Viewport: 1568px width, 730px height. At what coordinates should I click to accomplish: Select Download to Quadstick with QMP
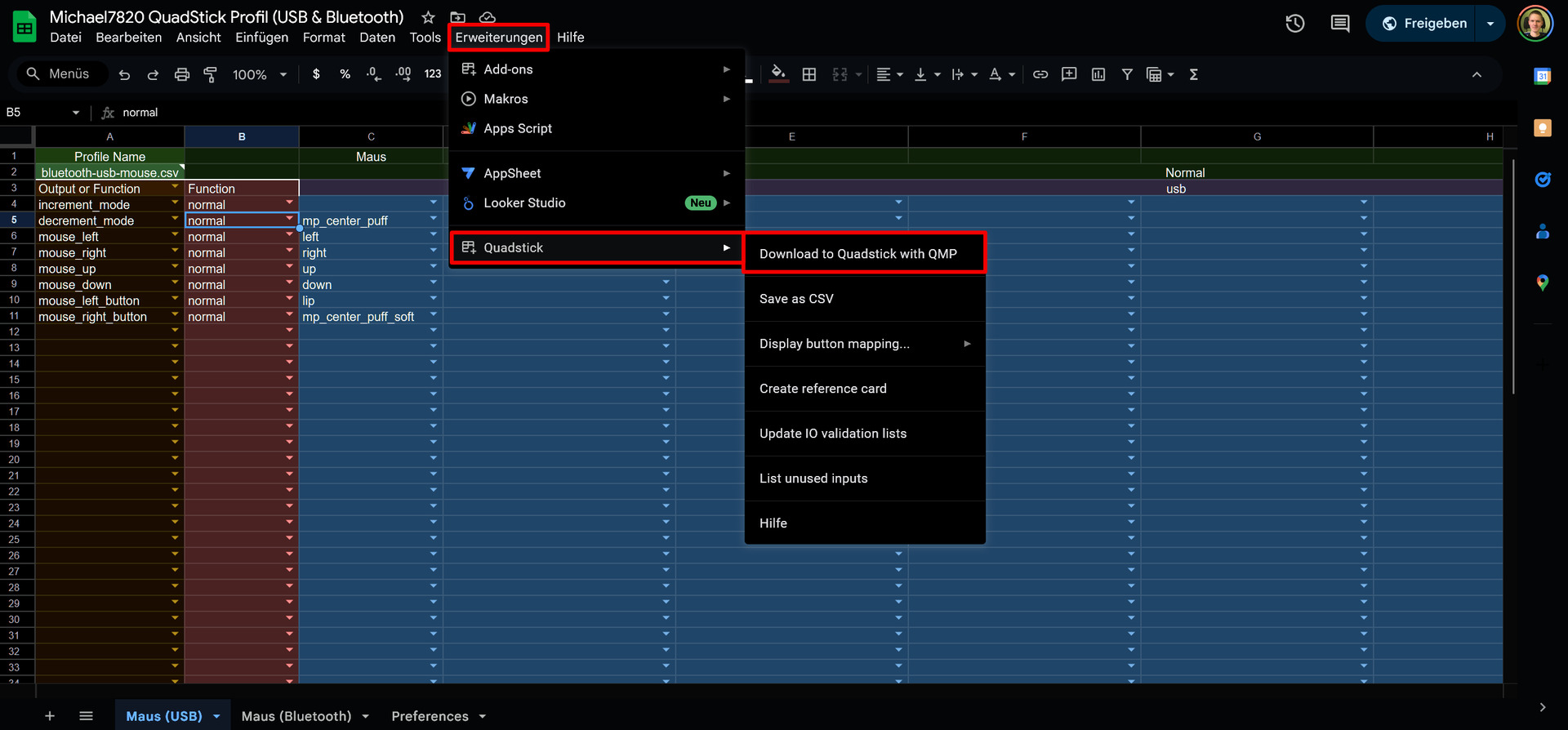click(x=857, y=254)
